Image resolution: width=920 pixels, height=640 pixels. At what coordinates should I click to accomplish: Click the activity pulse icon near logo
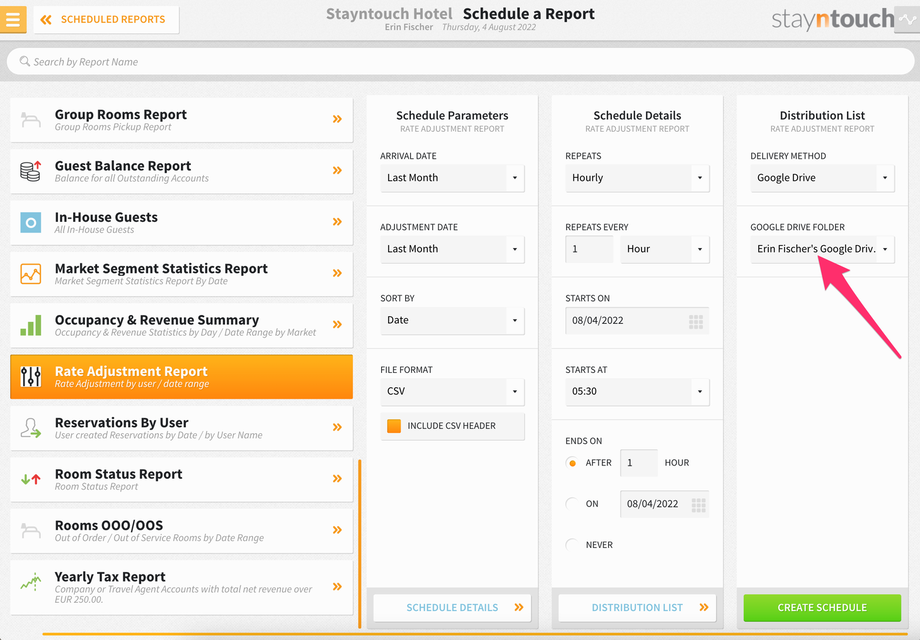(907, 19)
